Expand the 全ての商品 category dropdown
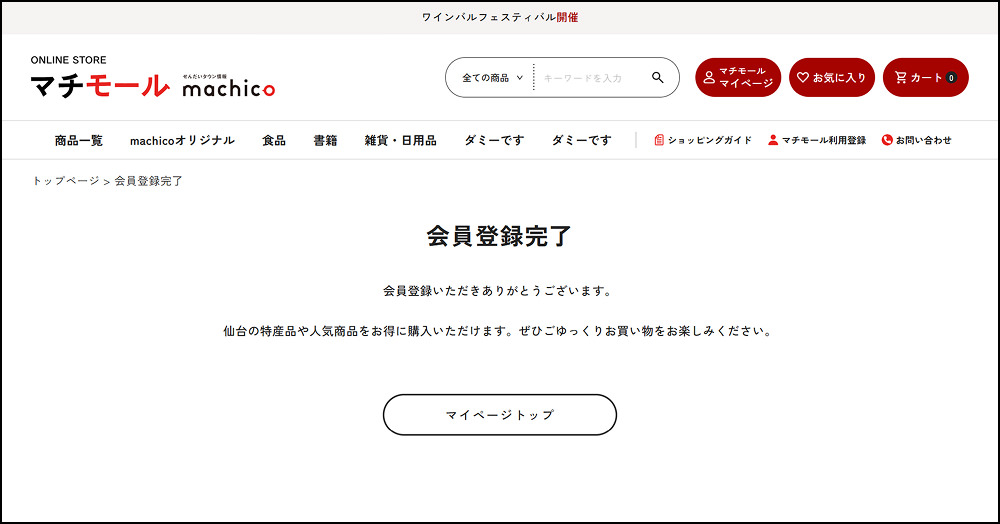 492,78
